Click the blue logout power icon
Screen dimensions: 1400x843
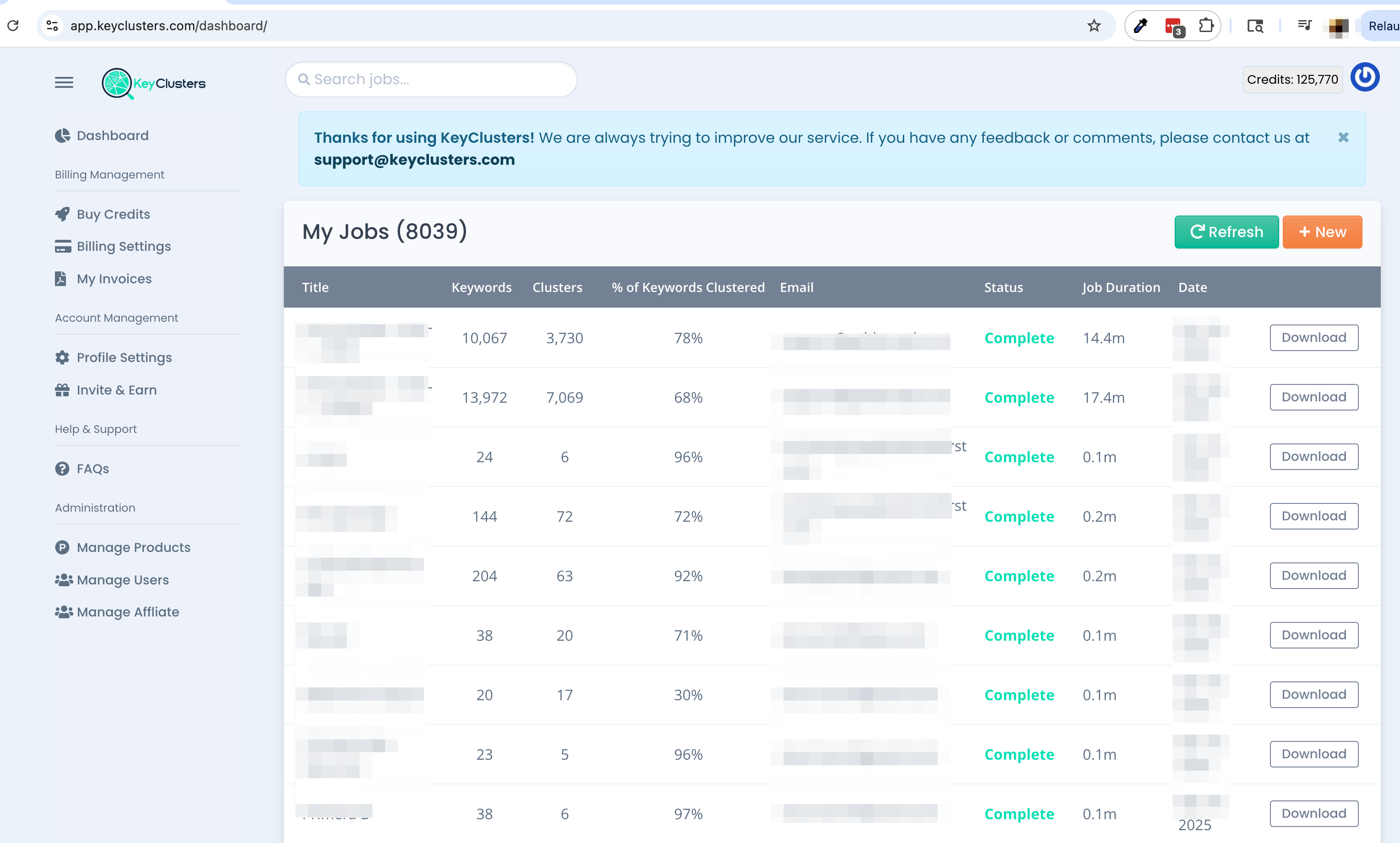tap(1365, 77)
